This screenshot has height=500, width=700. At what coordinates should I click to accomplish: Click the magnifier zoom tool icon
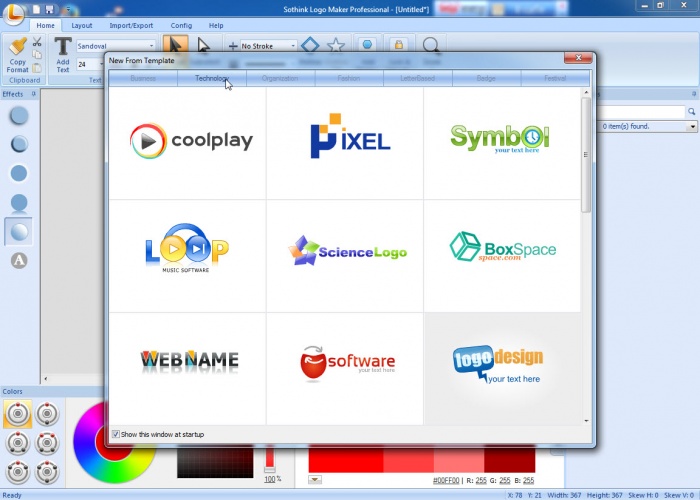pyautogui.click(x=431, y=45)
